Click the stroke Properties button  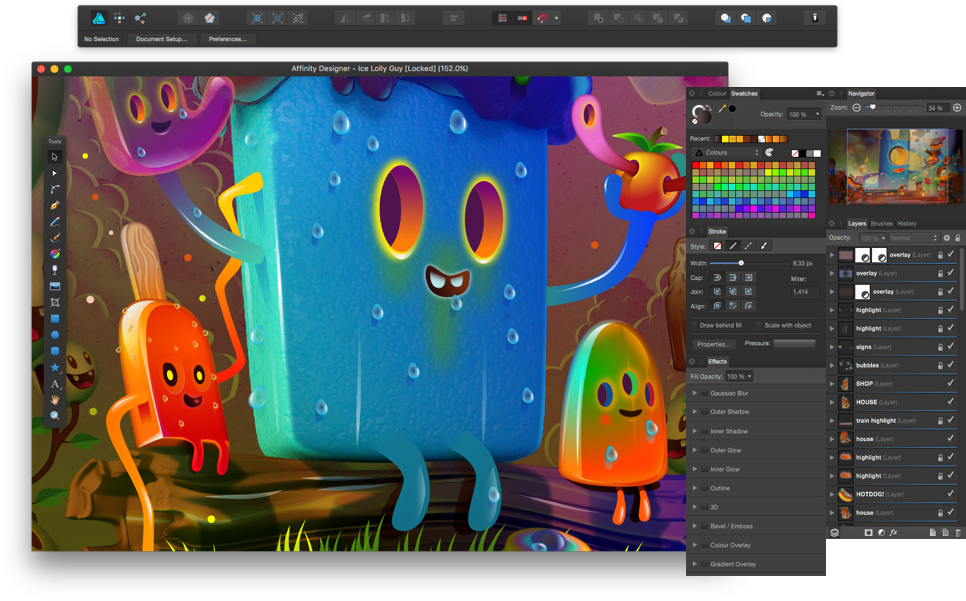(713, 344)
